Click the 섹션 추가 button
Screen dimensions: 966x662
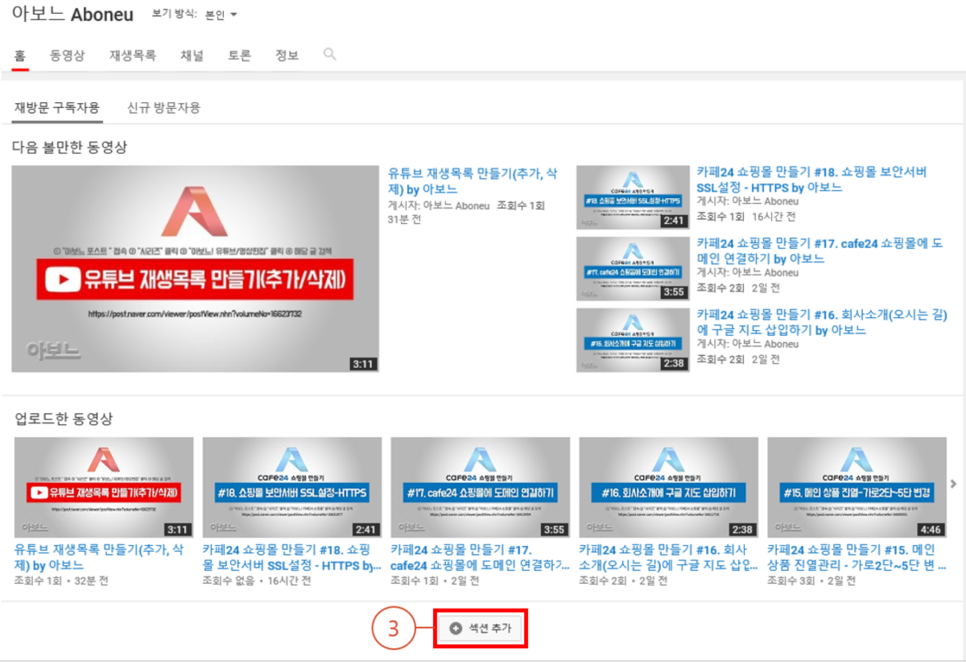[x=481, y=628]
